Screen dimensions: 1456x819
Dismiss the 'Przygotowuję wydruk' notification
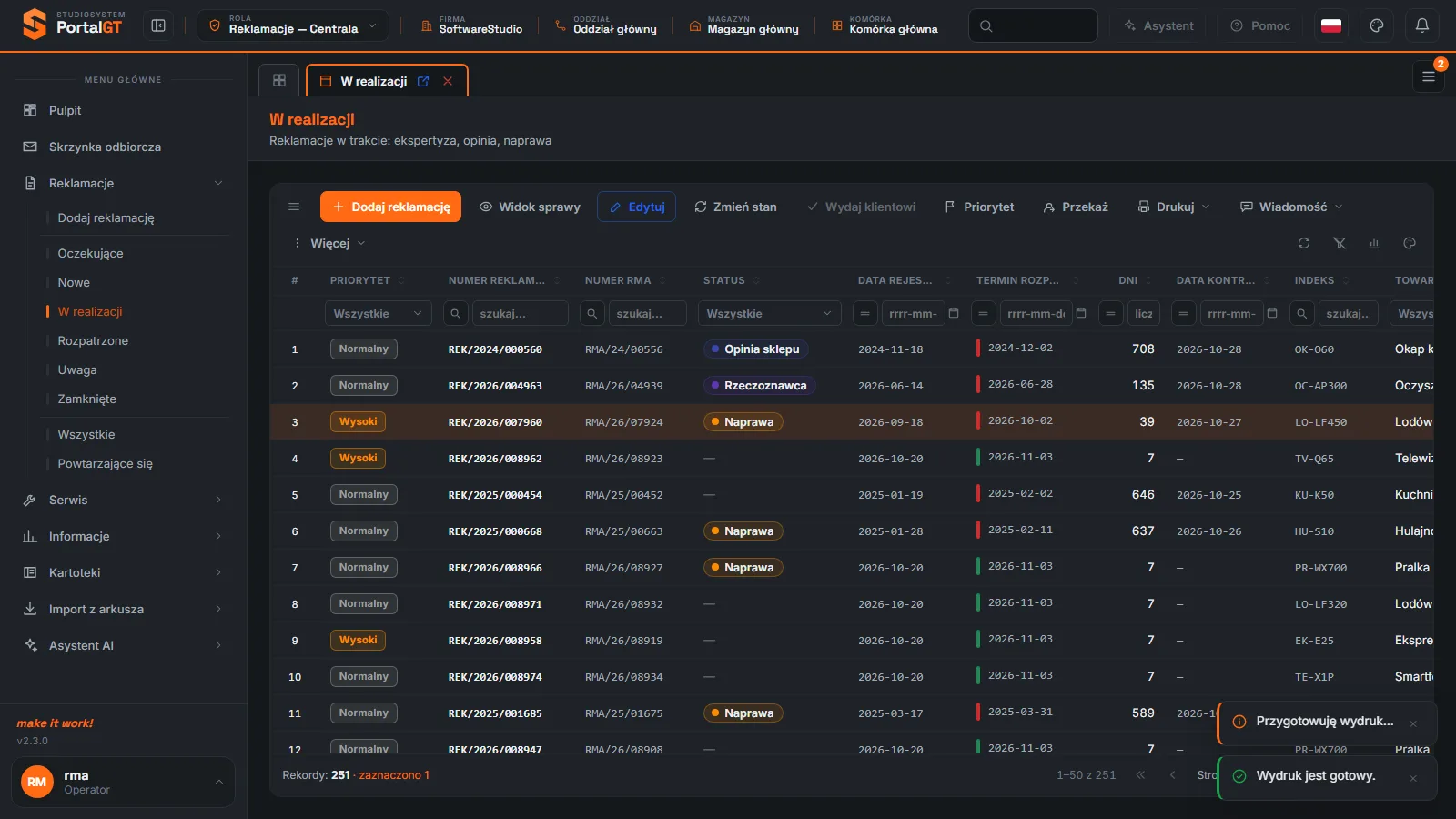tap(1413, 723)
